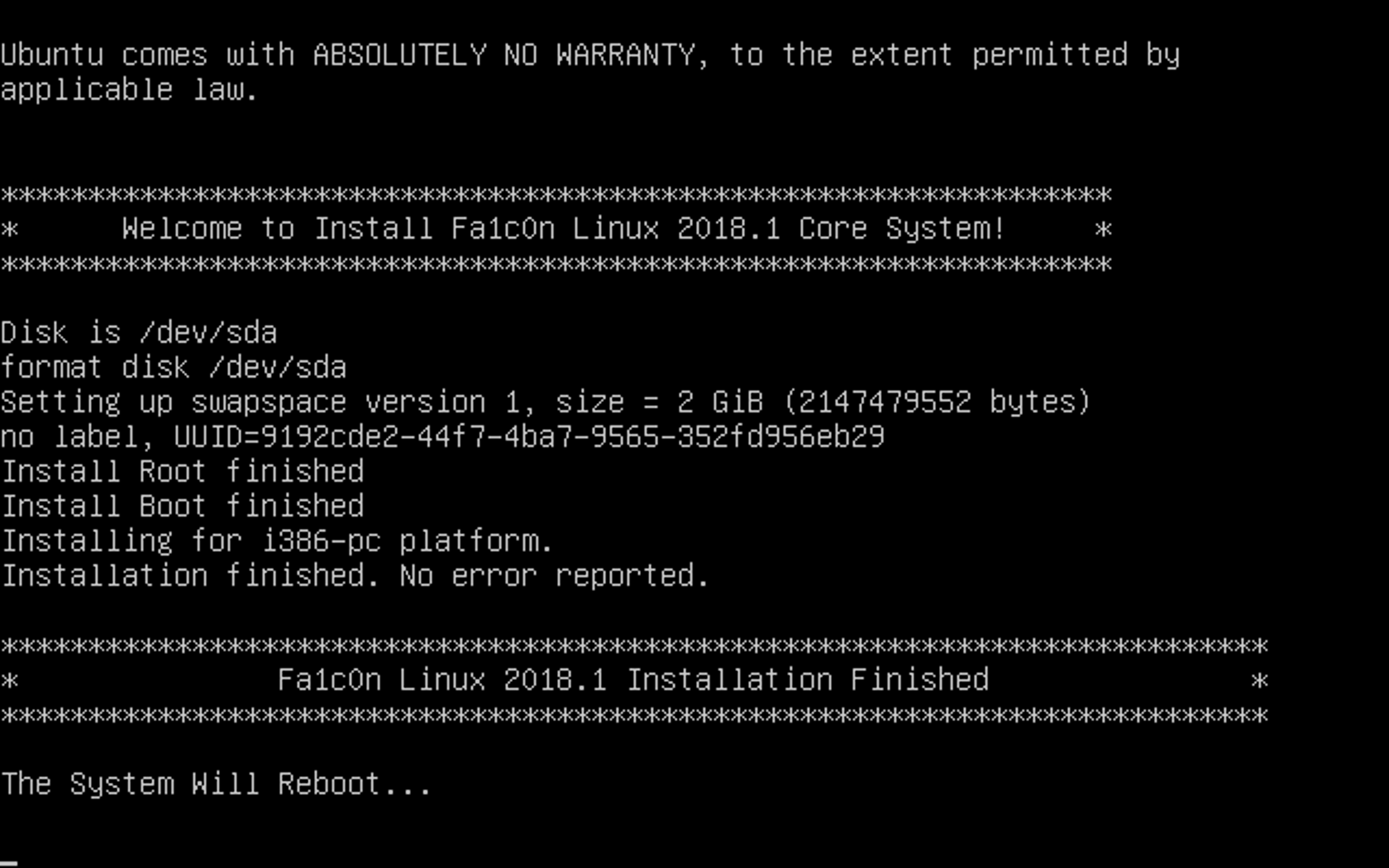This screenshot has height=868, width=1389.
Task: Click the asterisk row above 'Installation Finished'
Action: (634, 646)
